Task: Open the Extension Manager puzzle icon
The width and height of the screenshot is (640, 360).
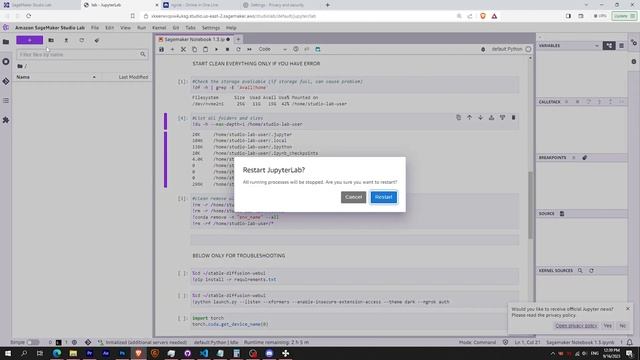Action: pos(6,120)
